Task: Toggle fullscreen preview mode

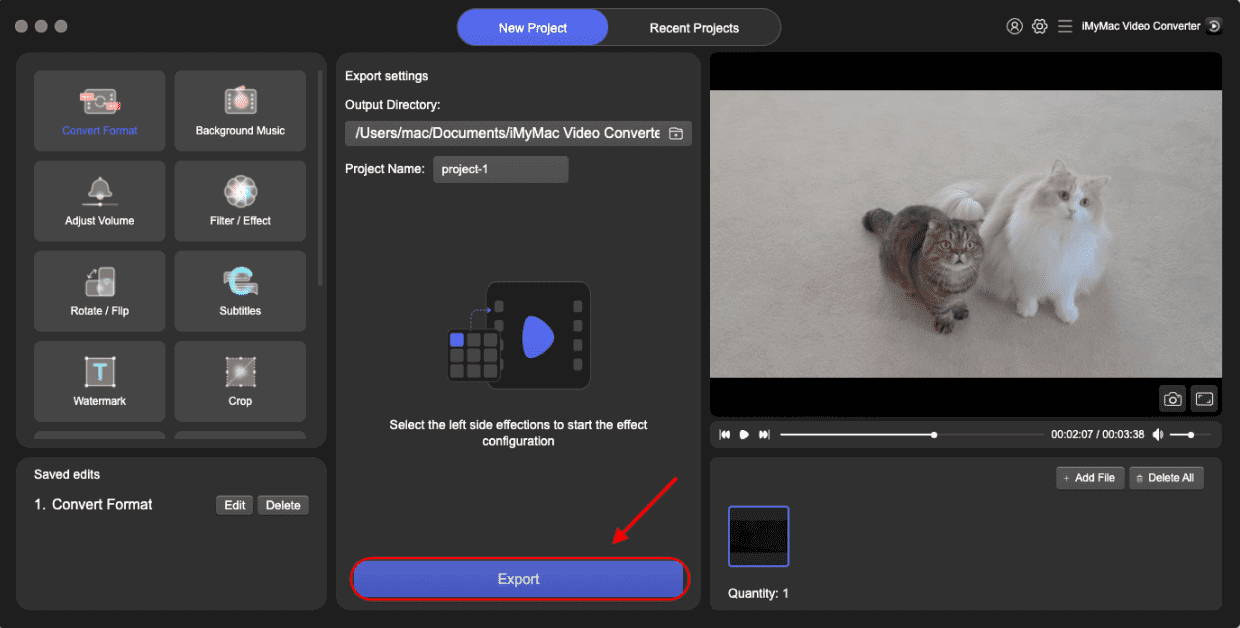Action: click(x=1204, y=398)
